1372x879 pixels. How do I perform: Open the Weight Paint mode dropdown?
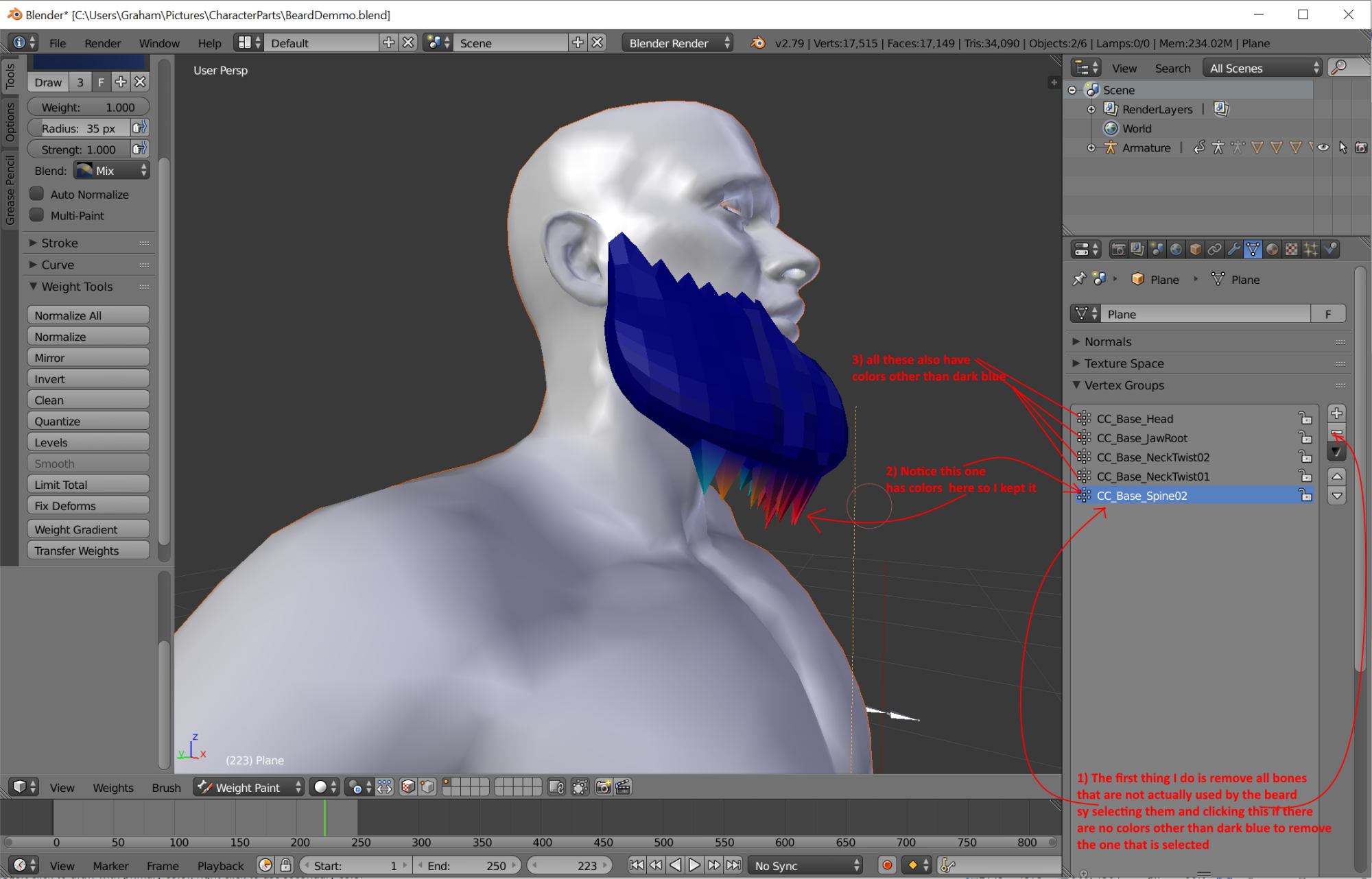click(x=250, y=787)
